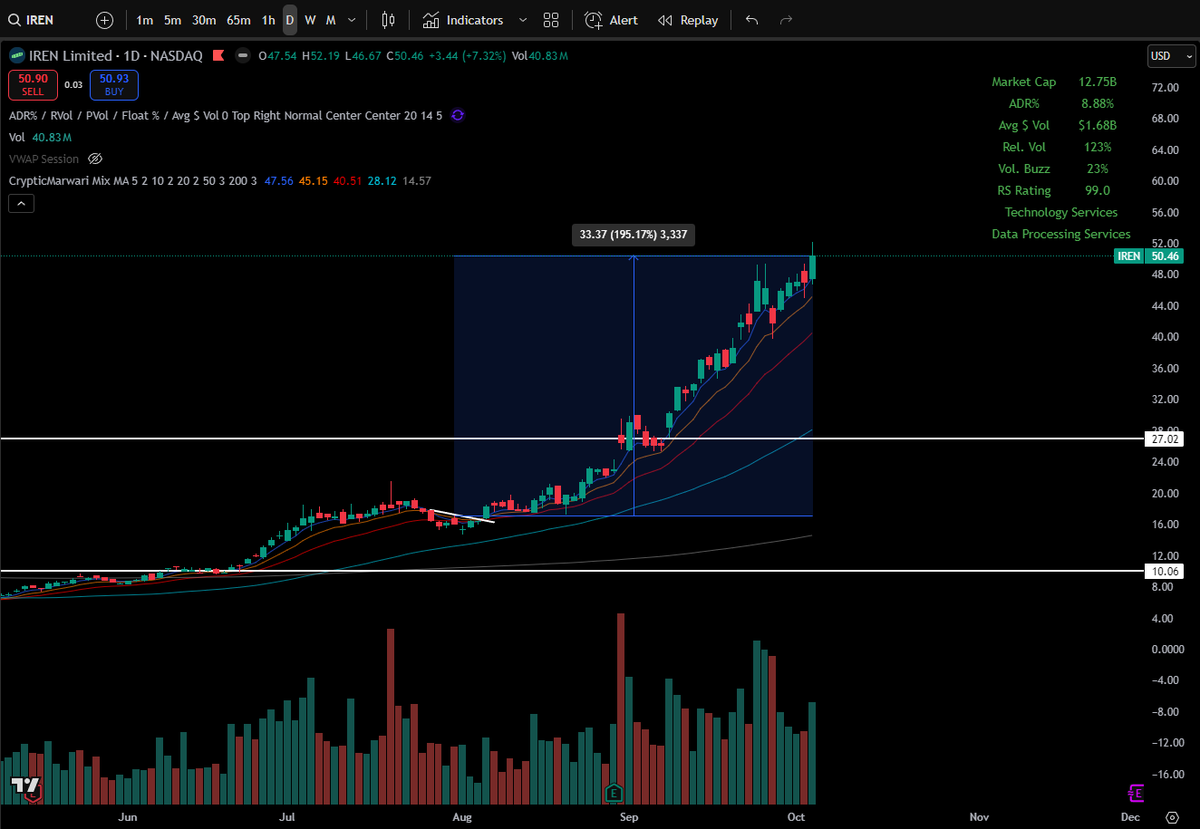1200x829 pixels.
Task: Click the green E earnings marker in September
Action: [x=614, y=793]
